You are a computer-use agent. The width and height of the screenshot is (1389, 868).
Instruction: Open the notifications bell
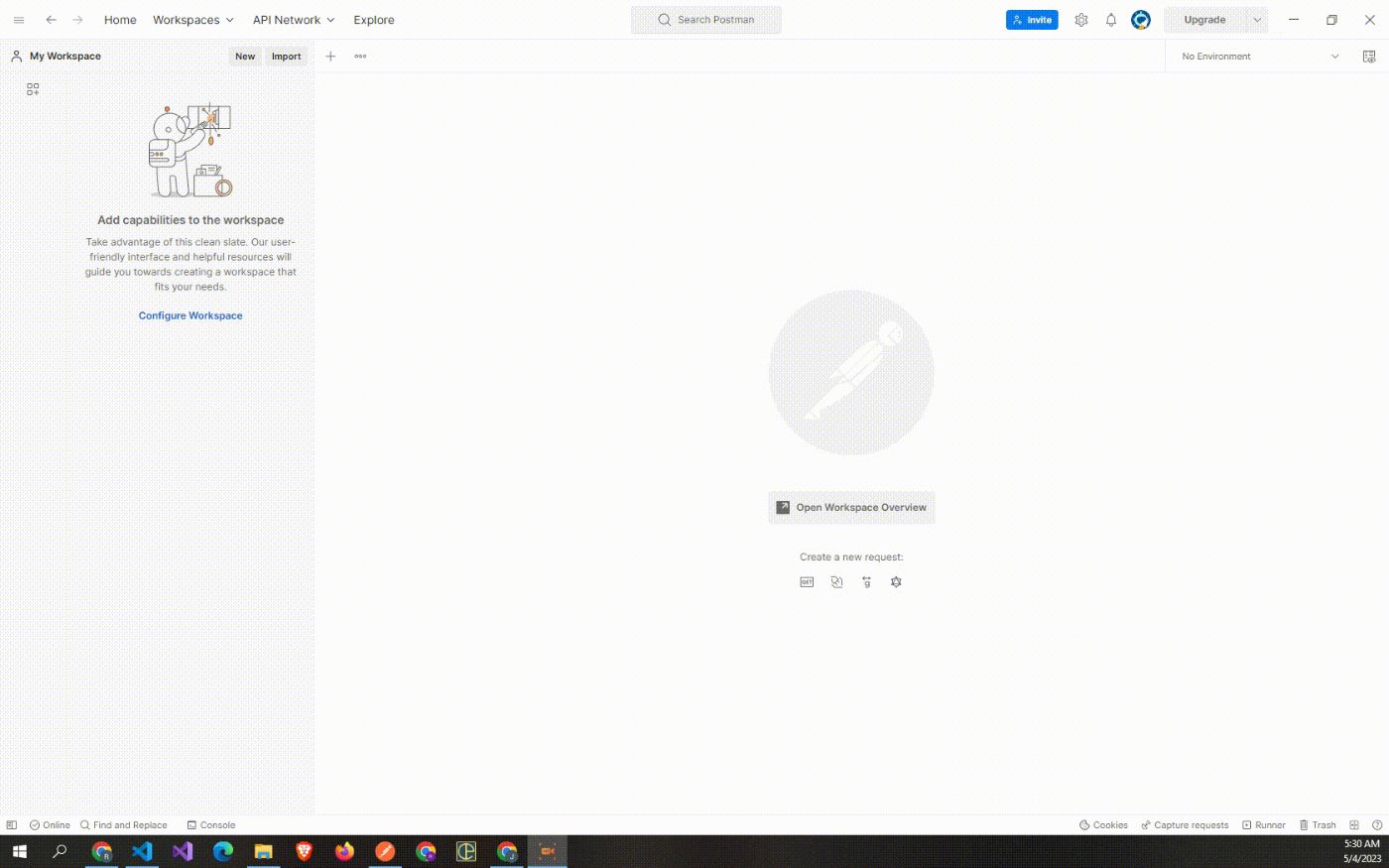tap(1111, 20)
